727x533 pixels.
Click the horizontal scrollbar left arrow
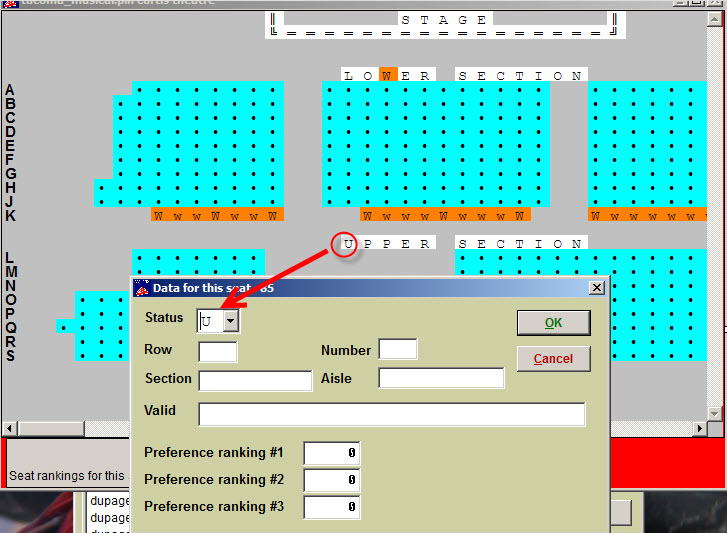[10, 428]
